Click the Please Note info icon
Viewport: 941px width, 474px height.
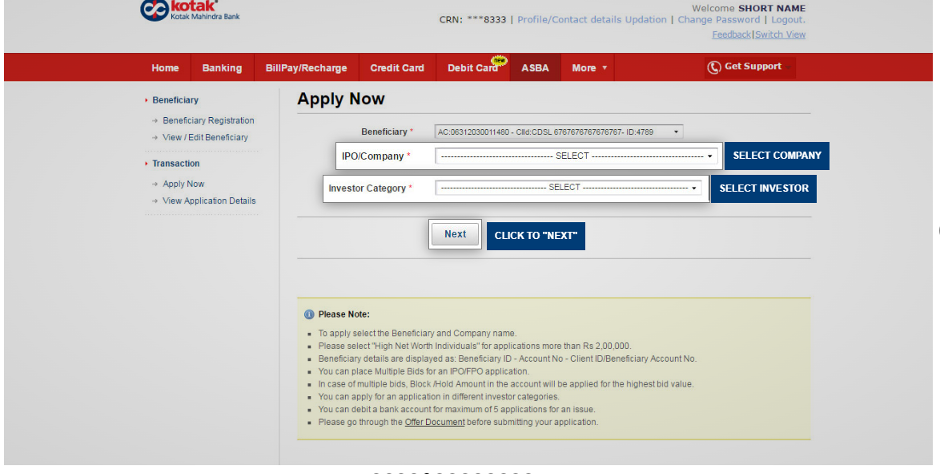coord(309,314)
